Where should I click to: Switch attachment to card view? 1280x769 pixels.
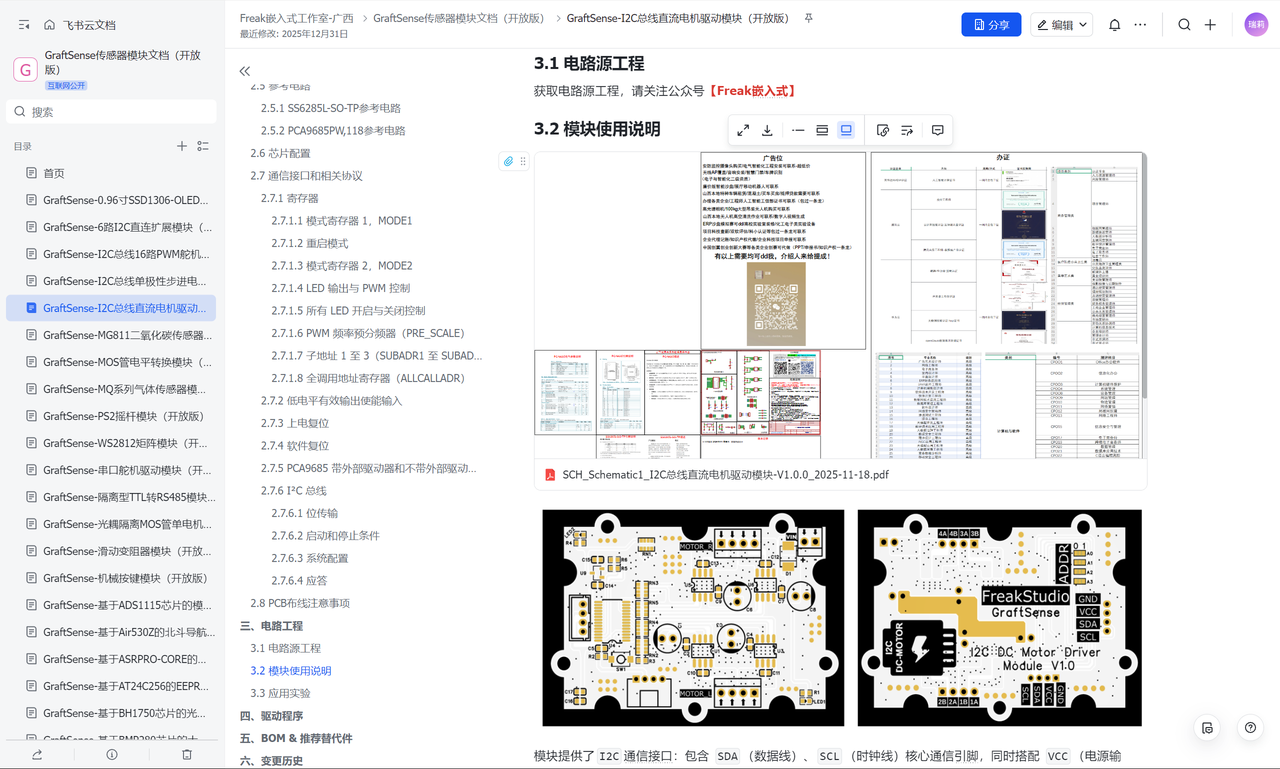click(822, 130)
